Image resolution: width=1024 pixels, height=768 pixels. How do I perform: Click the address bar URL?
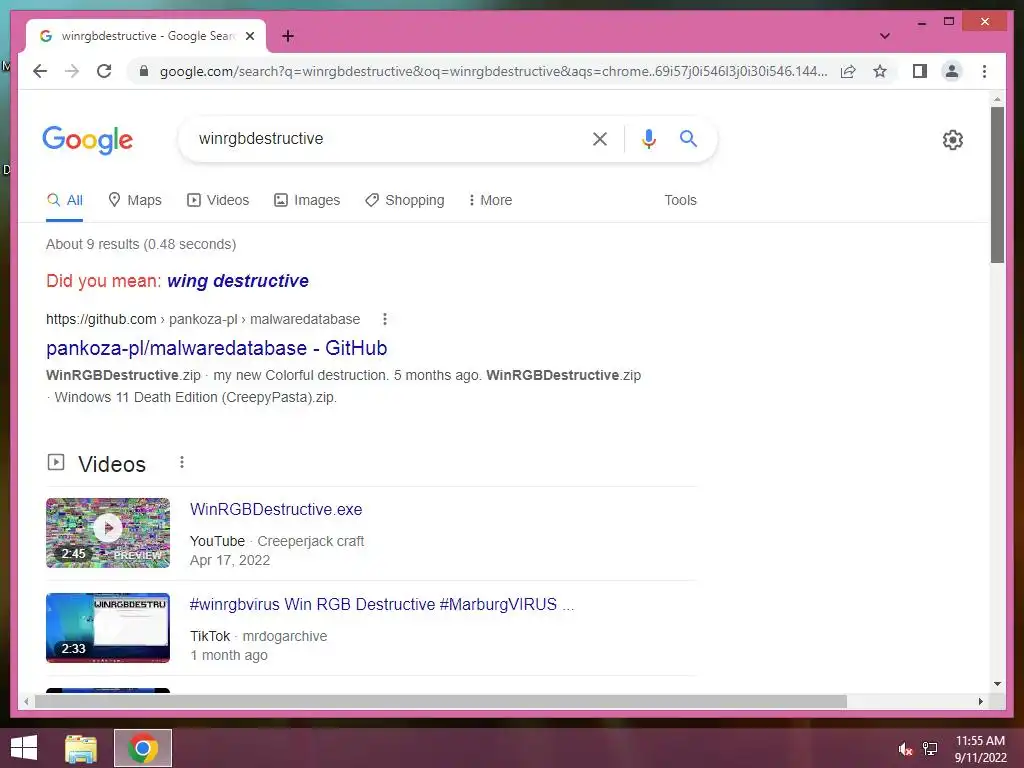point(493,71)
